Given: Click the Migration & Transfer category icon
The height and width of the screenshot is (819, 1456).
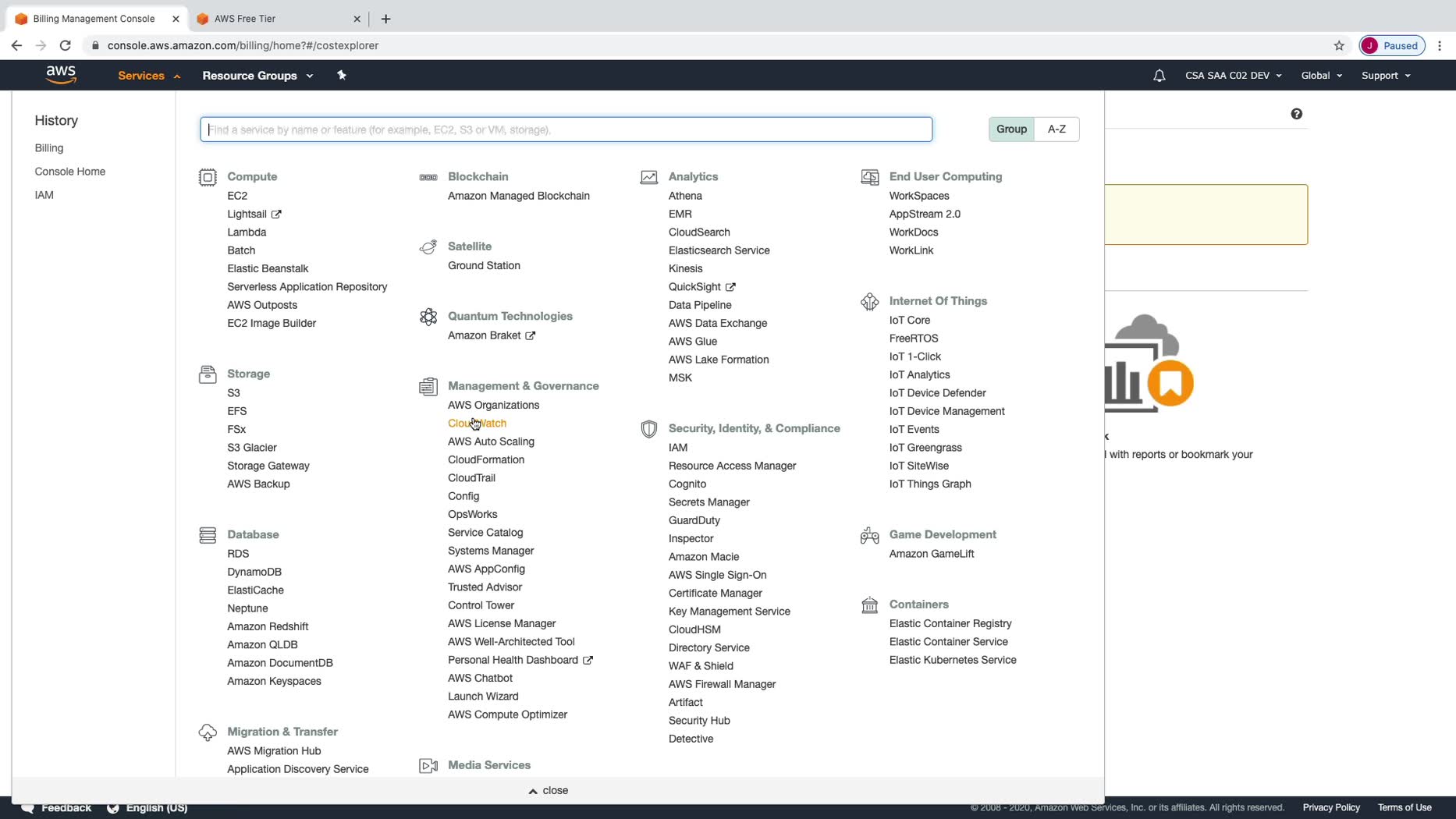Looking at the screenshot, I should [x=208, y=732].
